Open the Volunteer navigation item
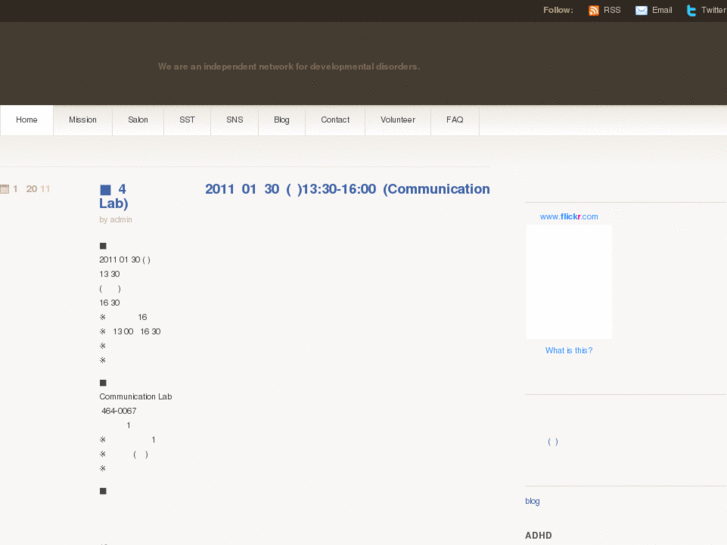The image size is (727, 545). click(398, 120)
